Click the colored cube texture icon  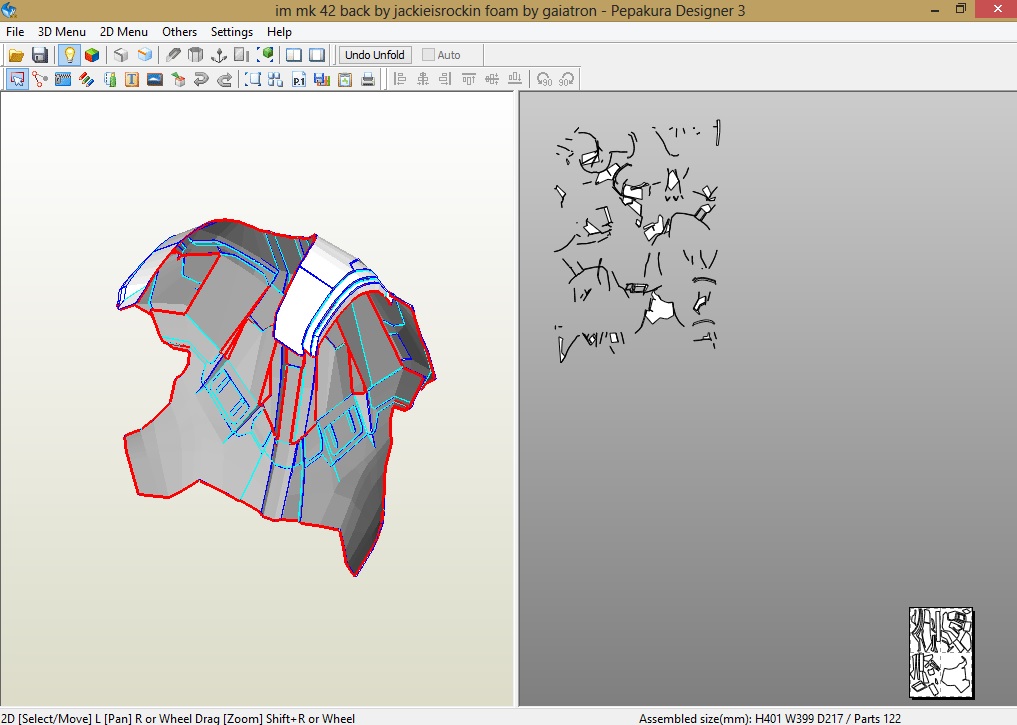pyautogui.click(x=92, y=55)
